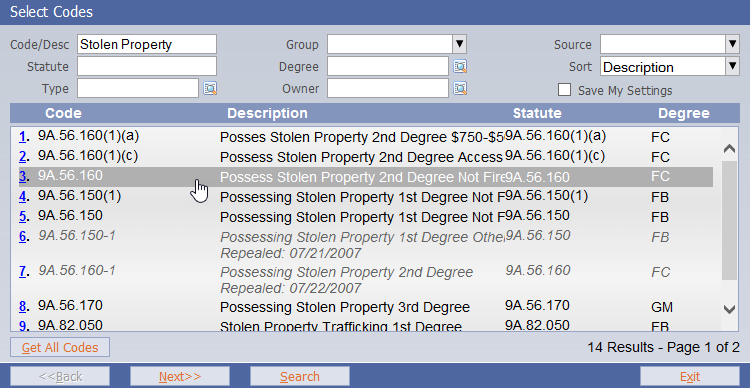The width and height of the screenshot is (750, 388).
Task: Exit the Select Codes dialog
Action: pyautogui.click(x=690, y=377)
